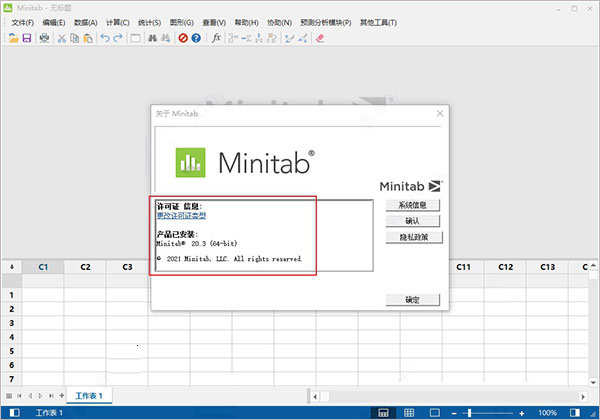Select column header C12

pos(505,267)
